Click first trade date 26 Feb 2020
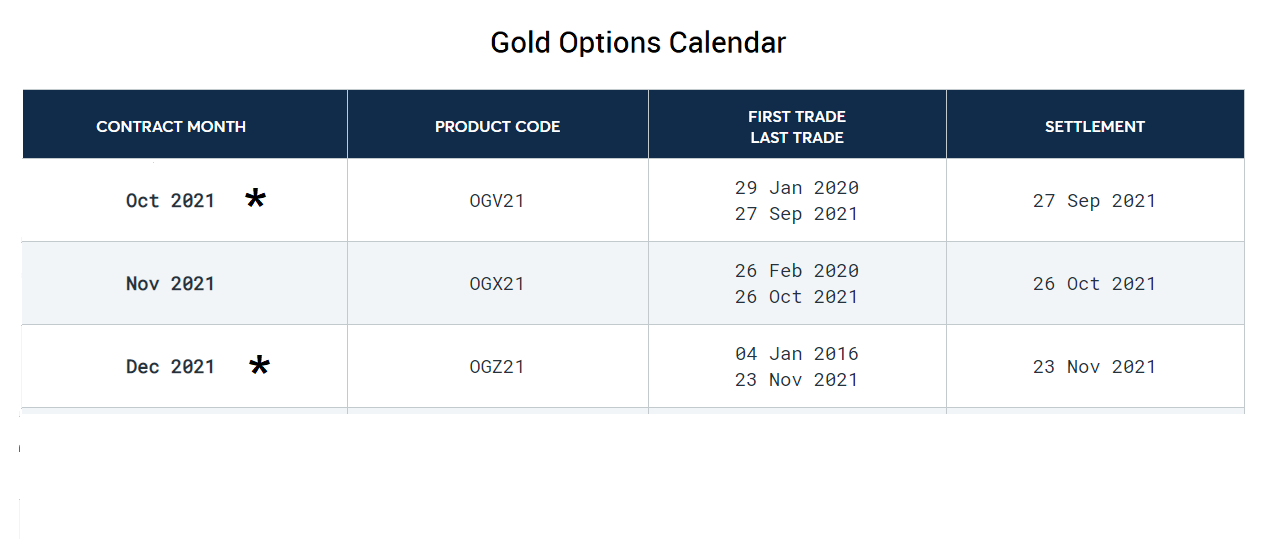The image size is (1279, 539). coord(797,271)
